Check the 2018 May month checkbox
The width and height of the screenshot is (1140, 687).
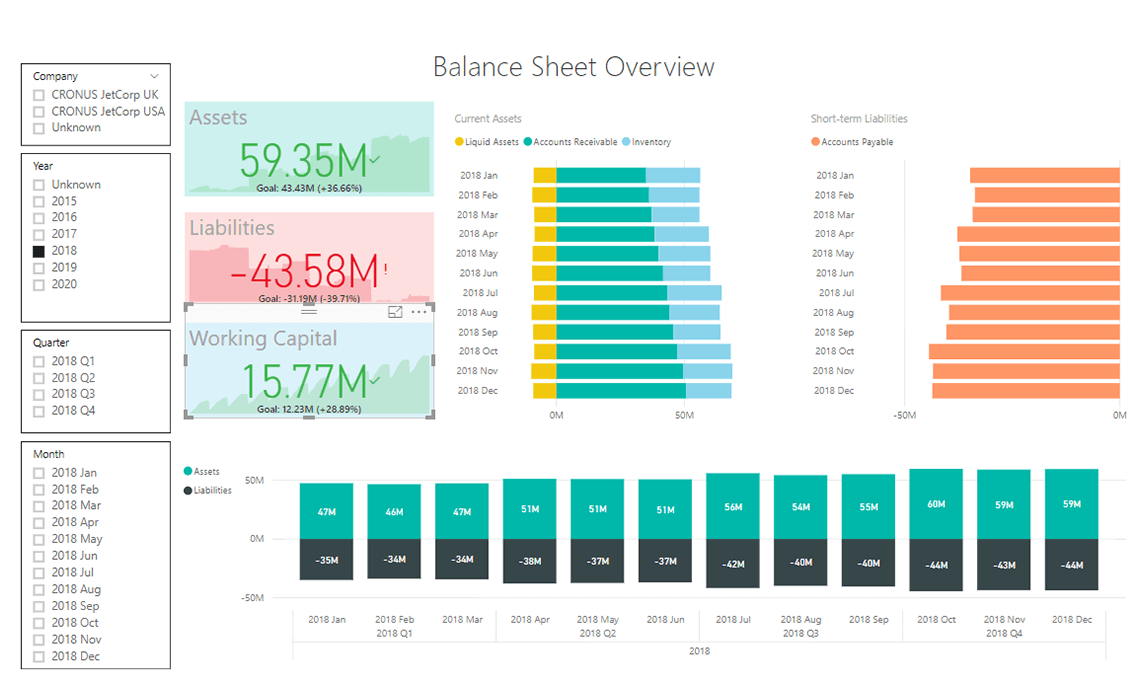pos(39,539)
